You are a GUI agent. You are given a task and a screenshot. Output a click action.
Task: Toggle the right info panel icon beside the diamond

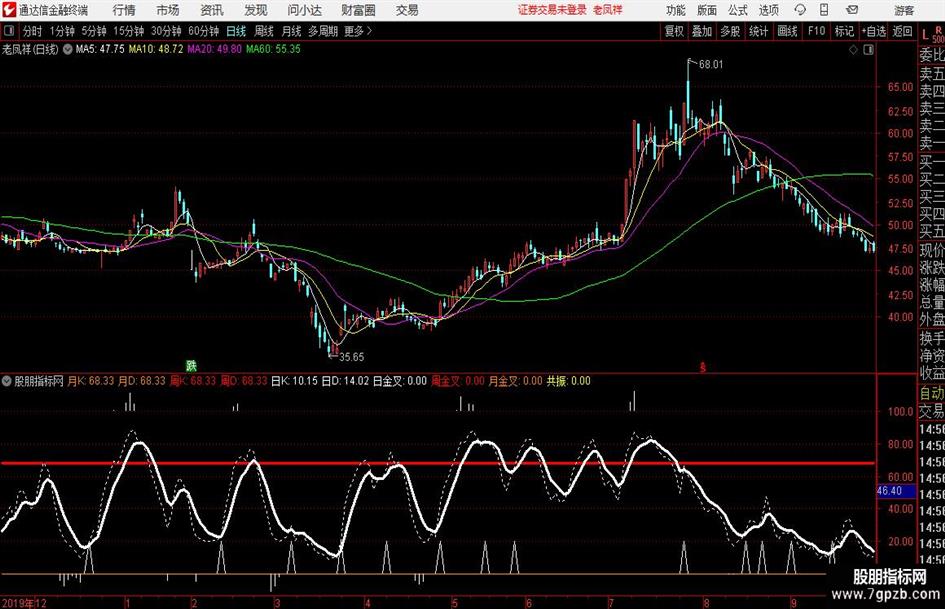click(868, 49)
